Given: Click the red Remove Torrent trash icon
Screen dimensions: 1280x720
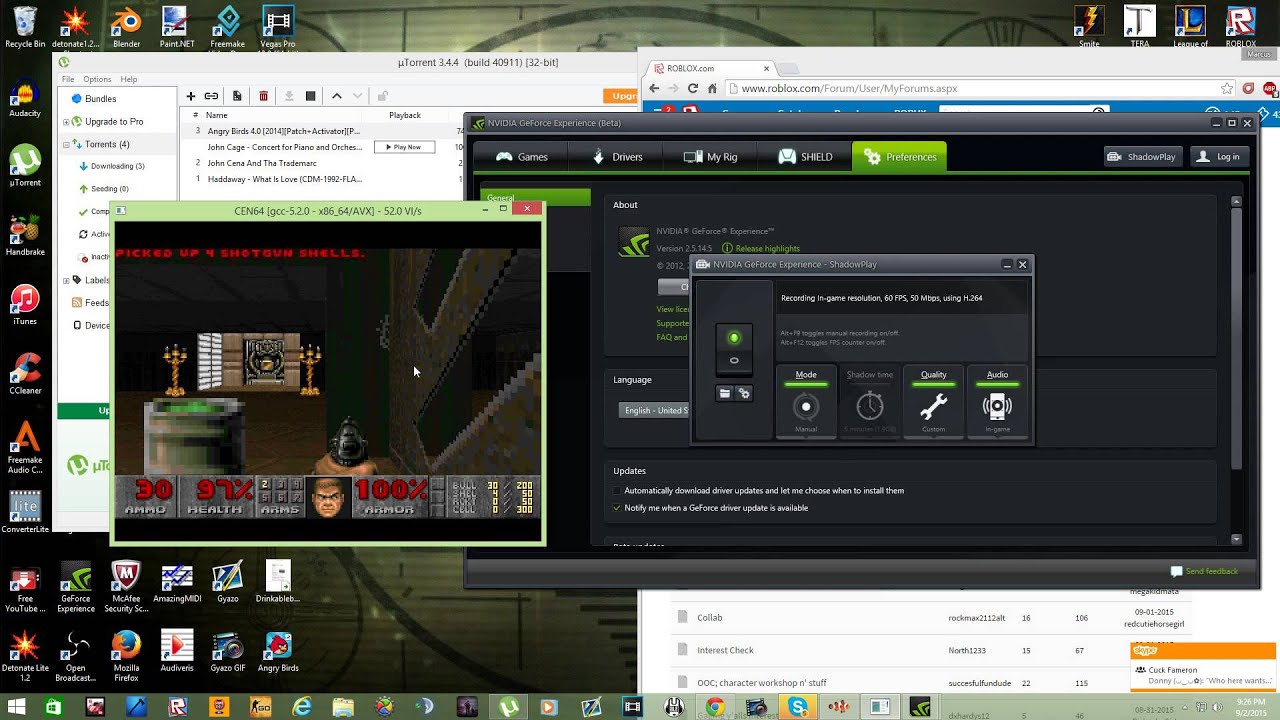Looking at the screenshot, I should [263, 96].
